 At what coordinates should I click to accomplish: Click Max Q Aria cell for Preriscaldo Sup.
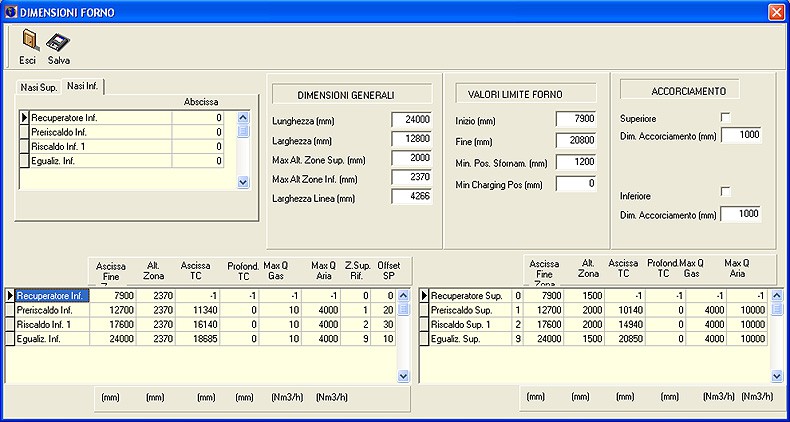coord(747,310)
